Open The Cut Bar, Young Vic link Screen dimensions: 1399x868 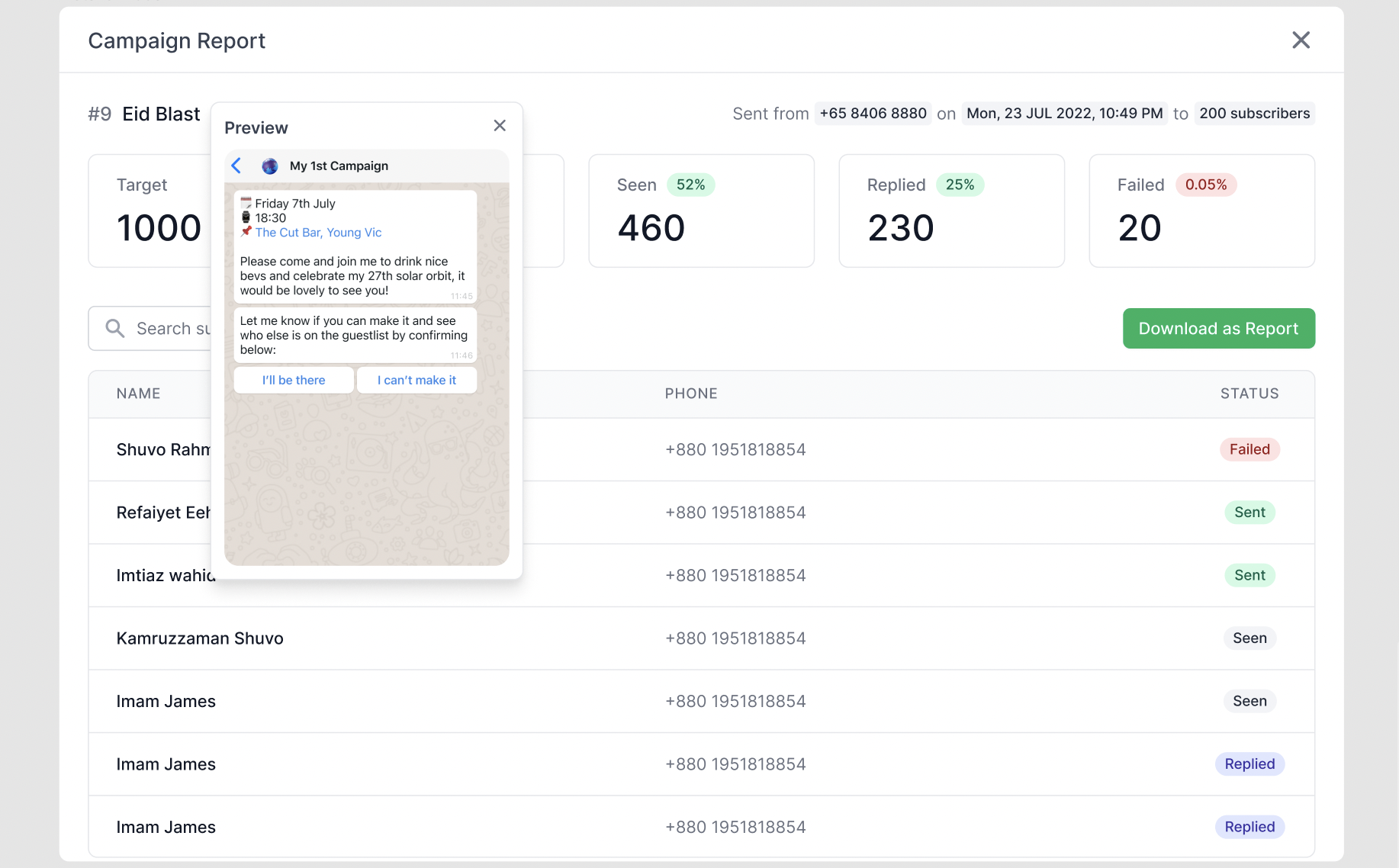click(x=318, y=233)
